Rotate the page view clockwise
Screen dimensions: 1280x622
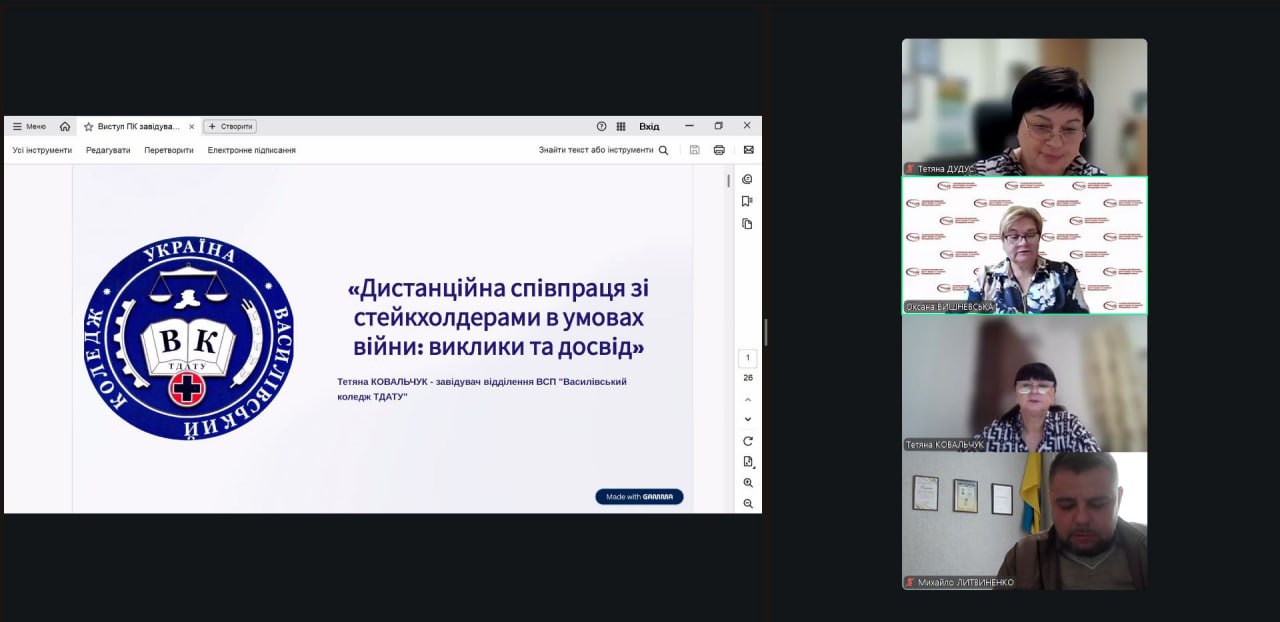click(x=748, y=441)
